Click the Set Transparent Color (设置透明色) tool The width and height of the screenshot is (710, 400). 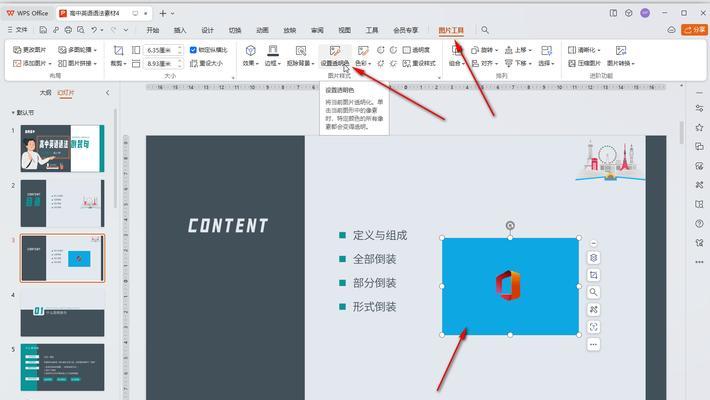tap(336, 62)
